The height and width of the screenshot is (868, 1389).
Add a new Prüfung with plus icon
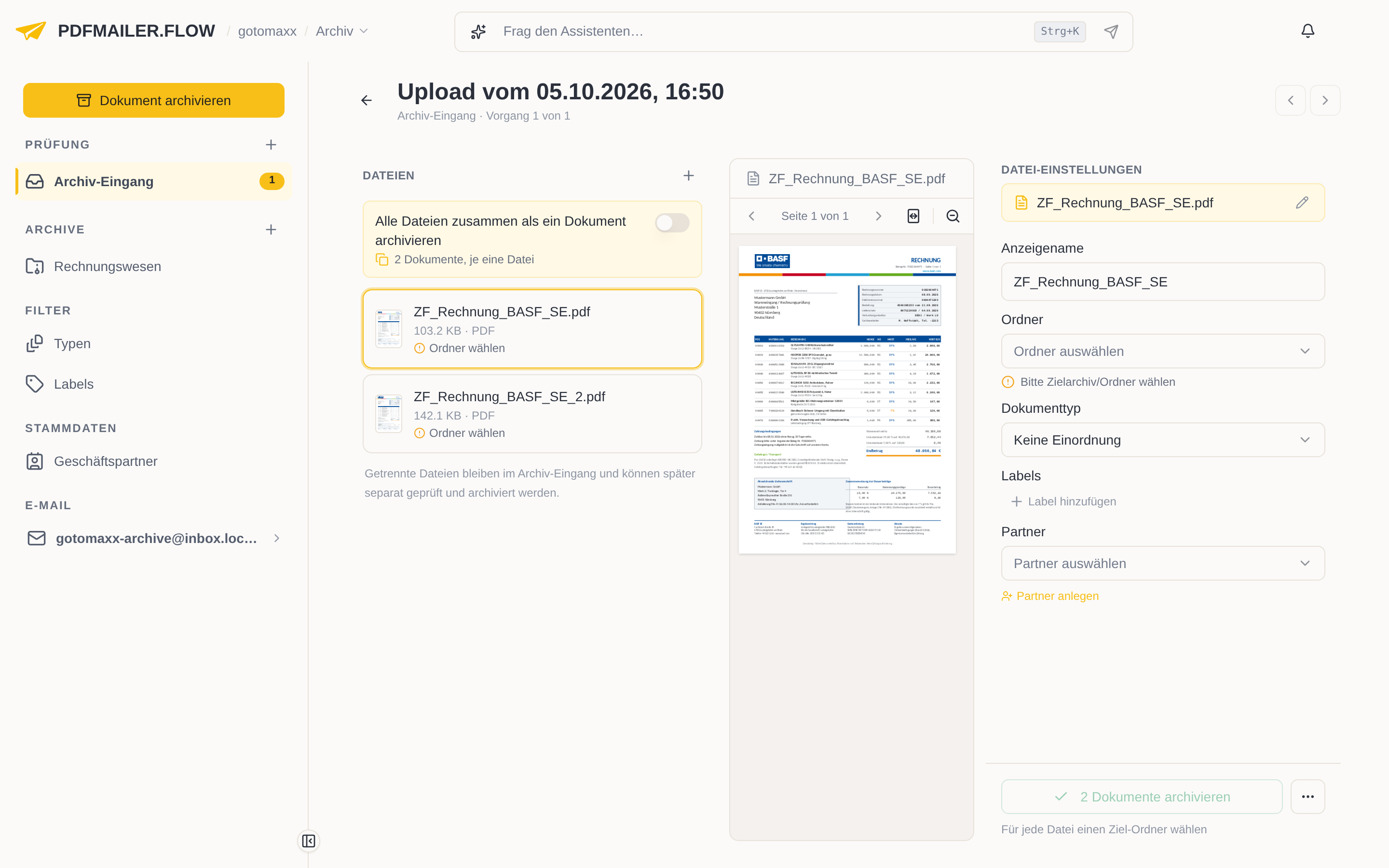click(x=271, y=145)
